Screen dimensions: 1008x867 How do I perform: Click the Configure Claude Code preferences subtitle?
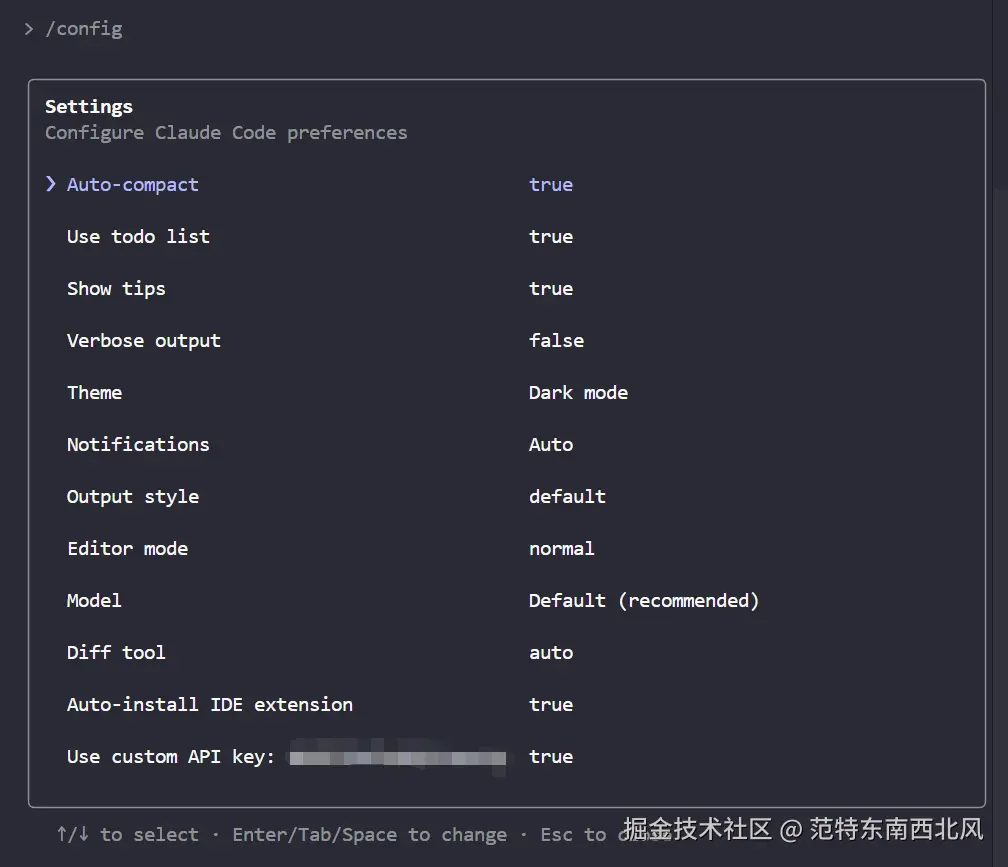click(x=225, y=132)
